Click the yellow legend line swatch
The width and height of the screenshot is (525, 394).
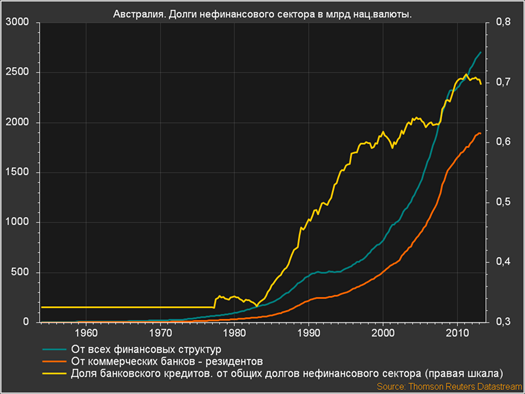pos(54,374)
